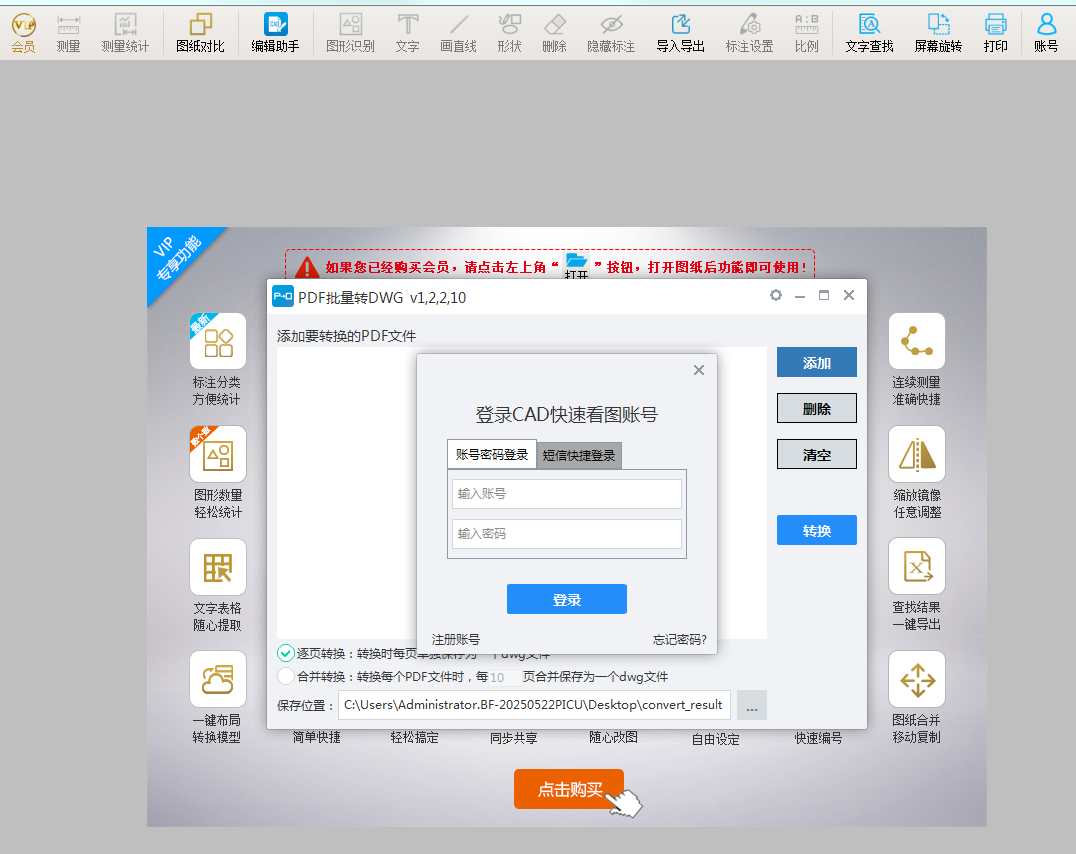This screenshot has width=1076, height=854.
Task: Select the 合并转换 radio option
Action: pos(286,676)
